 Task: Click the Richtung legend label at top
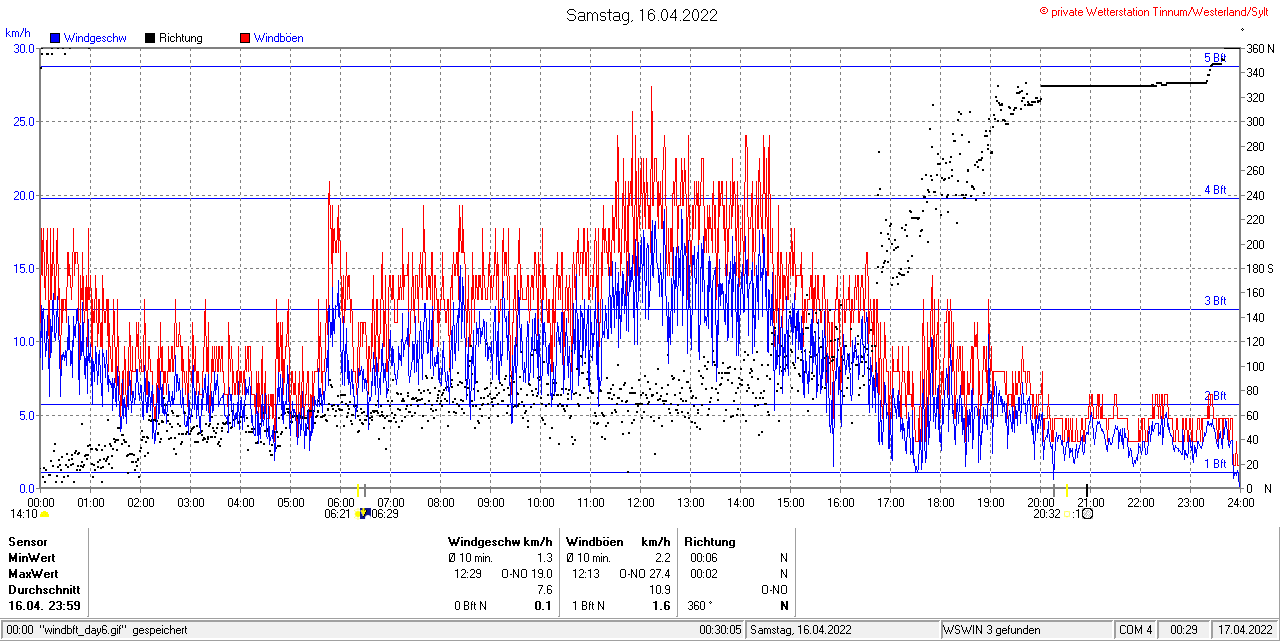(181, 38)
